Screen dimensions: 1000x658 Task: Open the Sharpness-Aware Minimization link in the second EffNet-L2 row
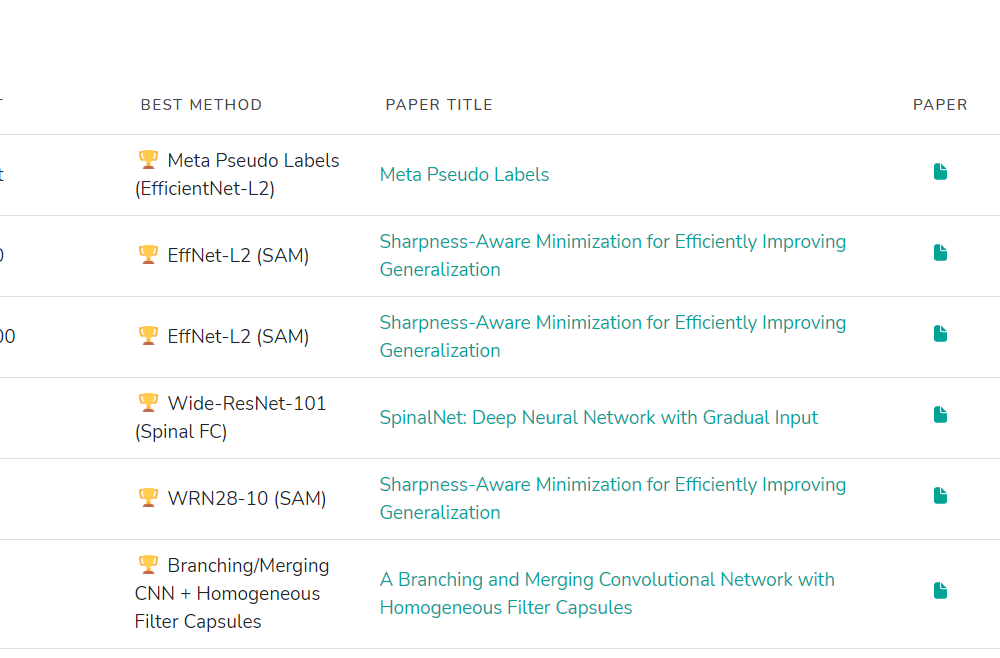click(x=612, y=323)
